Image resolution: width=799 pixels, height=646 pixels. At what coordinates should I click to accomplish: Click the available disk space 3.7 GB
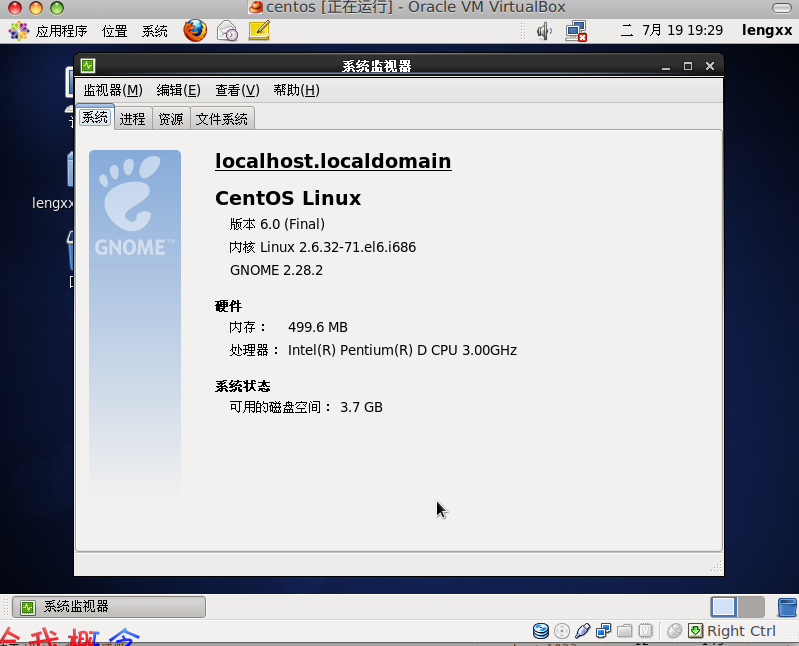point(361,407)
